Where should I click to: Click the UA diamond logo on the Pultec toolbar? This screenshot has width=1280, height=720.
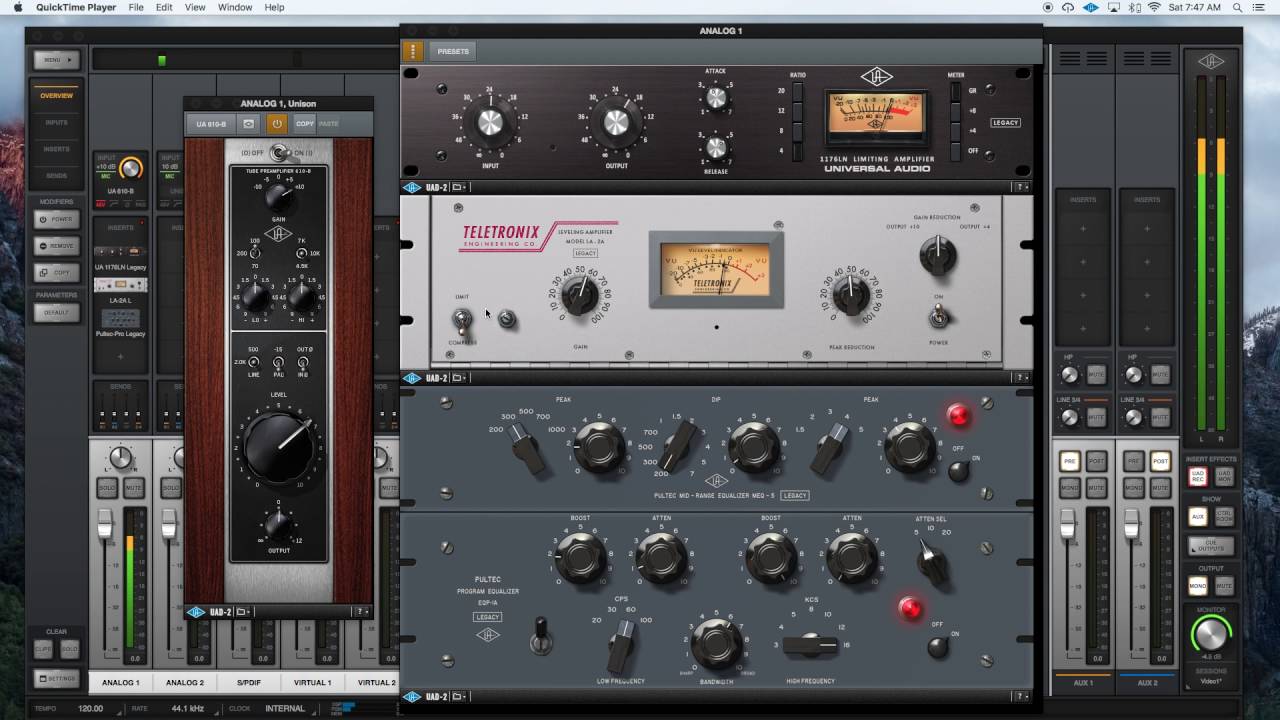pos(411,696)
